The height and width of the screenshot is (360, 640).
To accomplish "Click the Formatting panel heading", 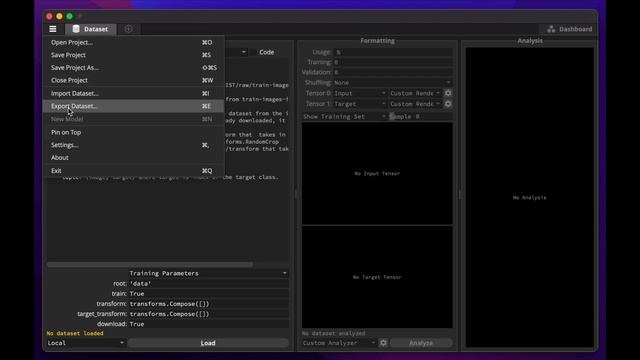I will (377, 41).
